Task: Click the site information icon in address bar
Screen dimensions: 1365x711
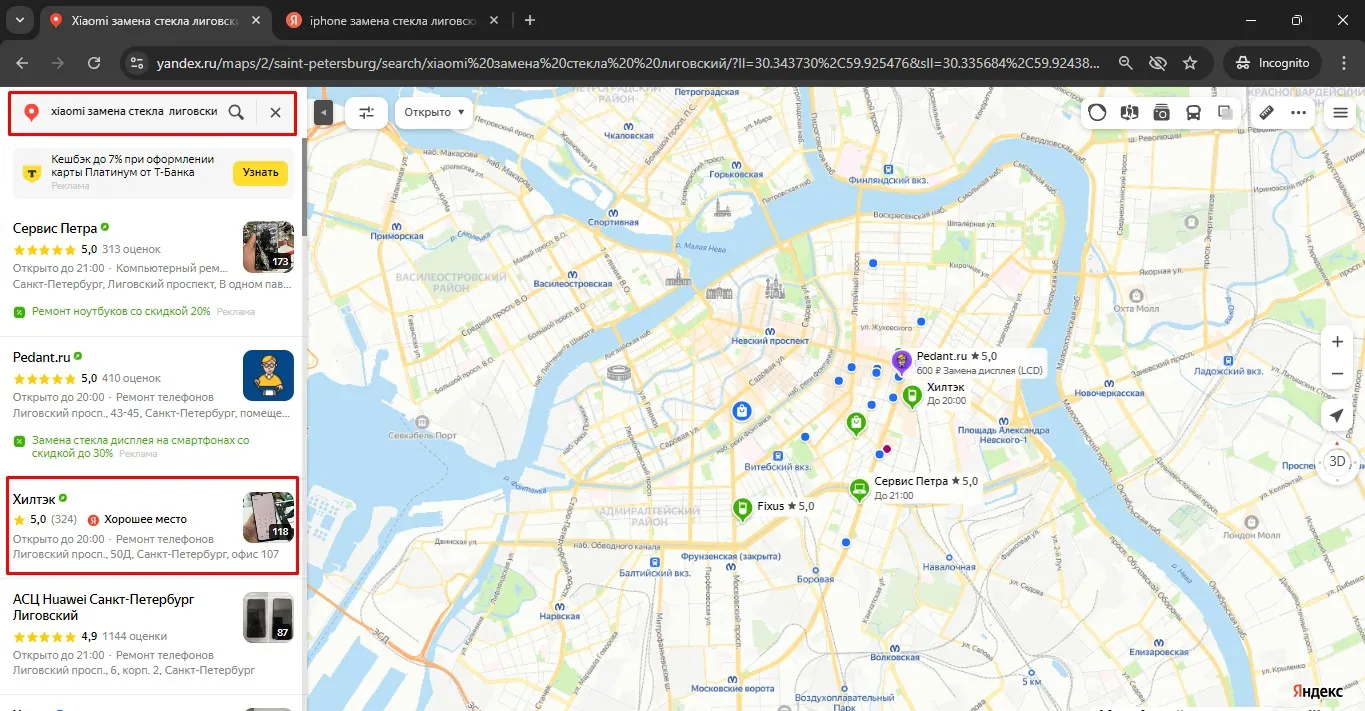Action: [x=138, y=62]
